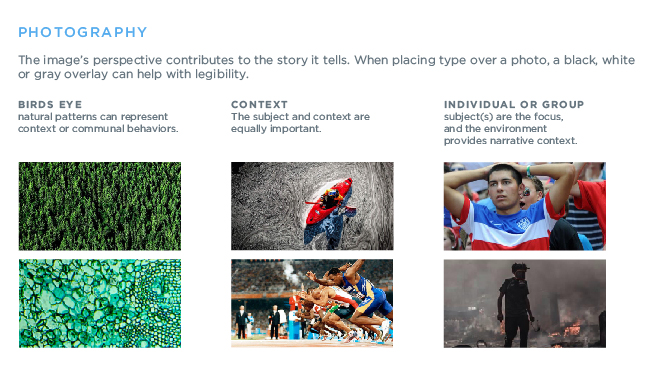Click the PHOTOGRAPHY heading

tap(82, 32)
